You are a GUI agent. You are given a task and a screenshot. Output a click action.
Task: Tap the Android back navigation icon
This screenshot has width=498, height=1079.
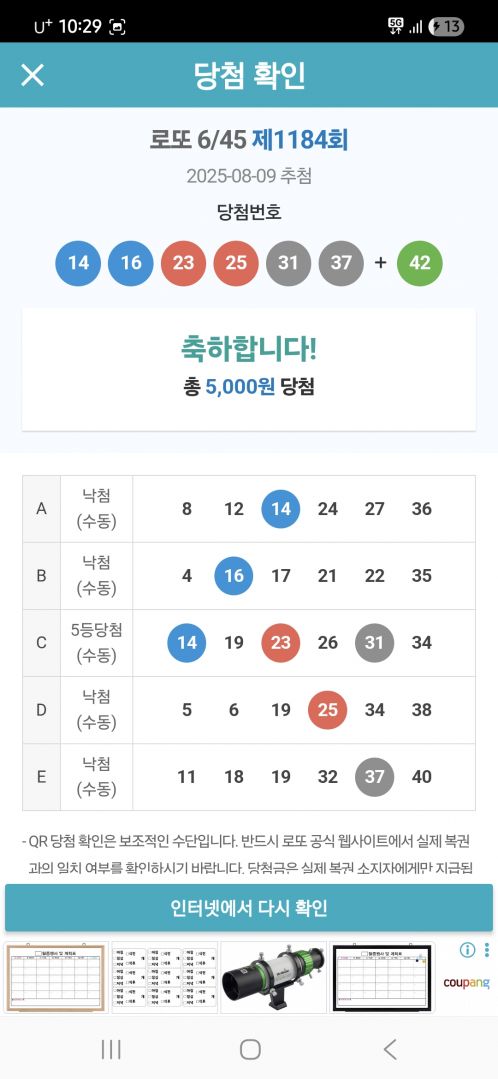click(390, 1049)
